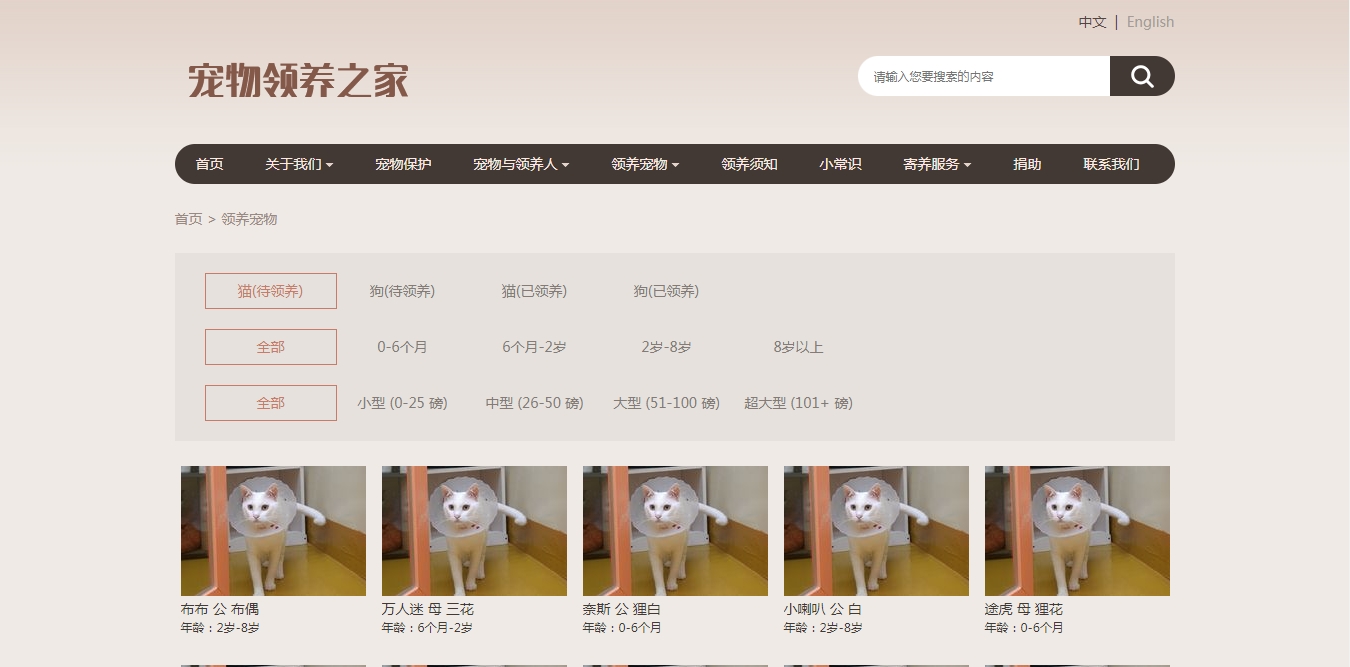The height and width of the screenshot is (667, 1350).
Task: Click 首页 in the breadcrumb
Action: (x=188, y=219)
